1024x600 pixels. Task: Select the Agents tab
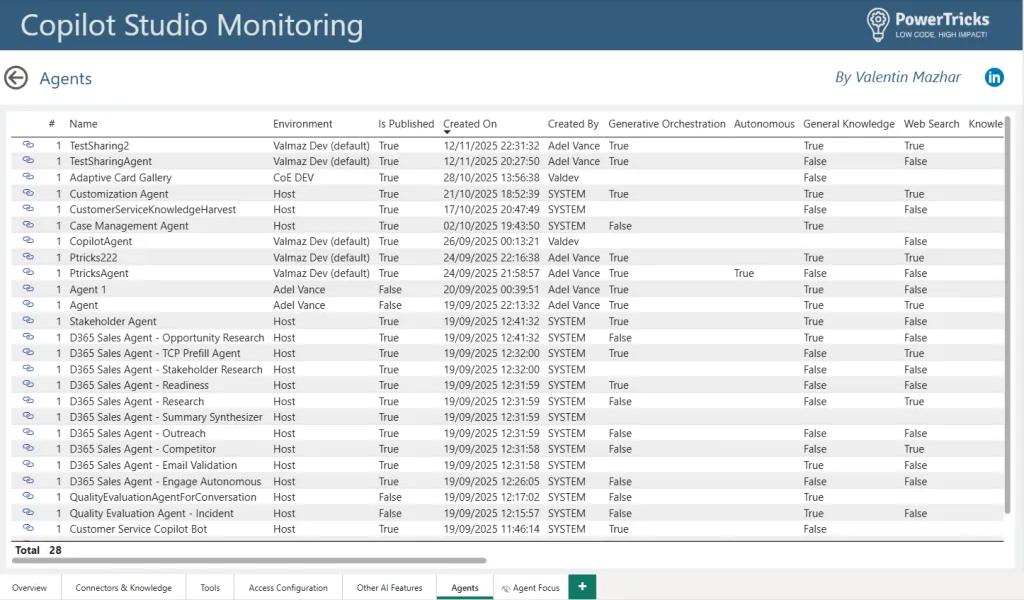click(465, 588)
